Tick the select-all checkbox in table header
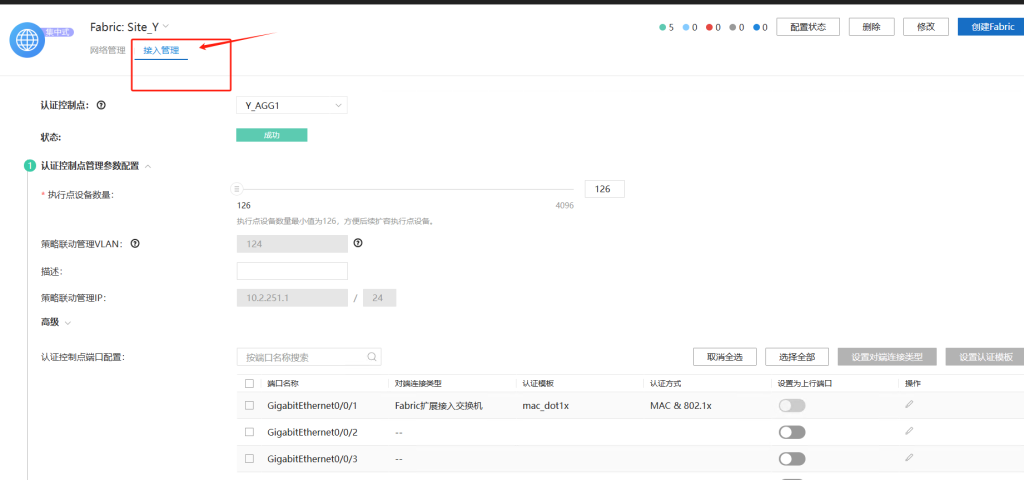 (x=249, y=383)
